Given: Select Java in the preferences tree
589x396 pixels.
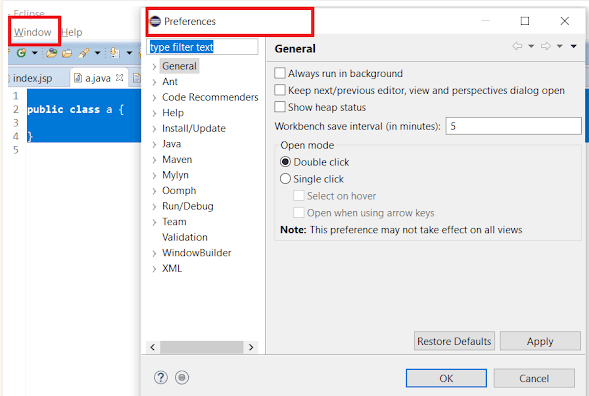Looking at the screenshot, I should (171, 144).
